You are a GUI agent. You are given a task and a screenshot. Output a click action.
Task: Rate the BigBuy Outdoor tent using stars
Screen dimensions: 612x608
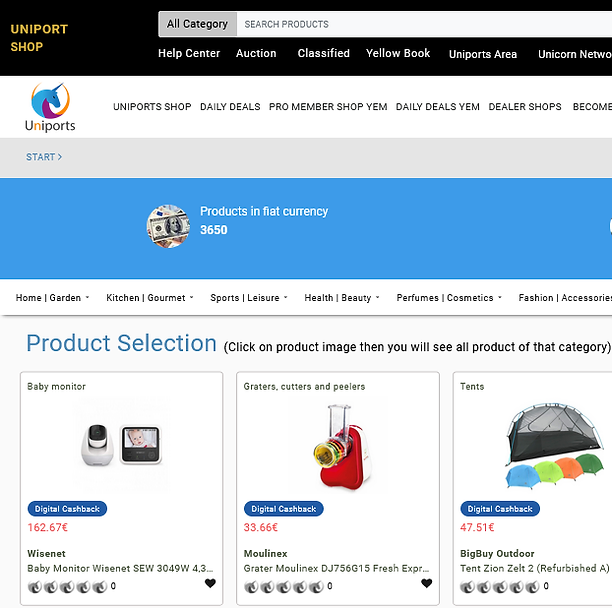[x=500, y=586]
